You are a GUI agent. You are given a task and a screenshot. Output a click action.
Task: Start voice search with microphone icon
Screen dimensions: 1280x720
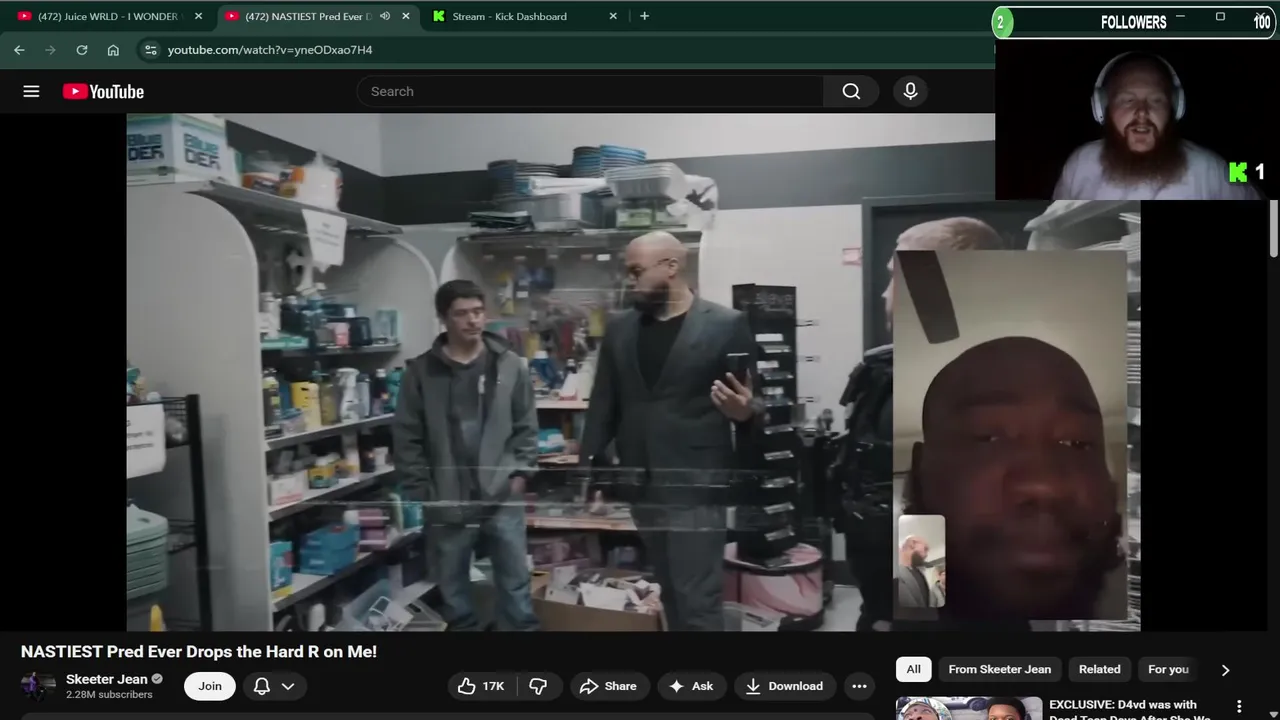[910, 91]
